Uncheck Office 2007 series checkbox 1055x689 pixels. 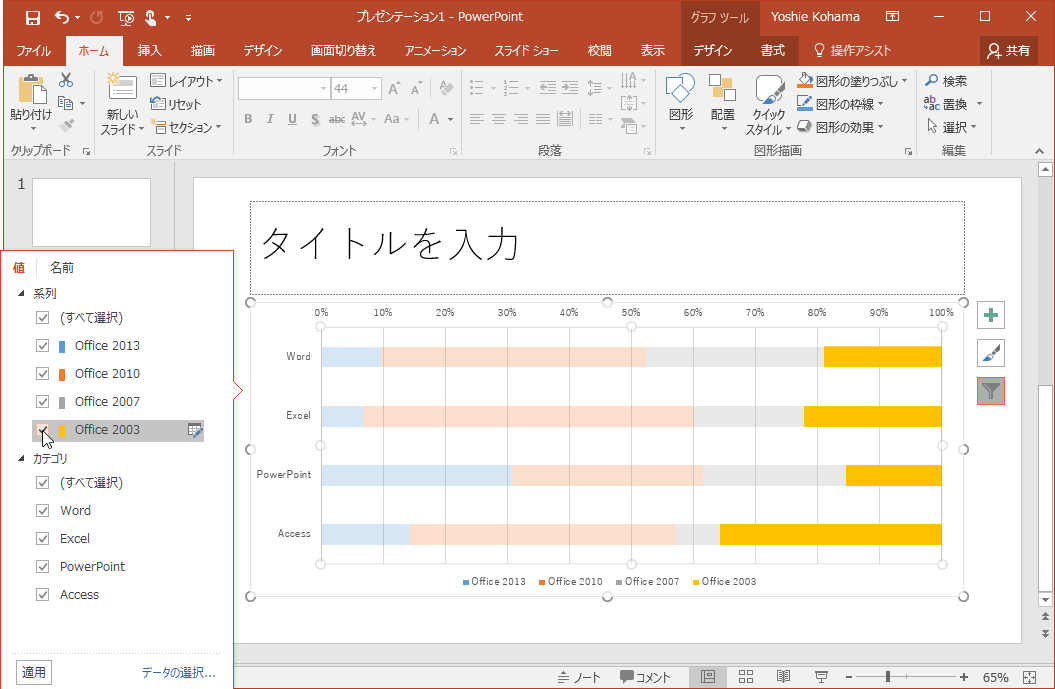42,402
